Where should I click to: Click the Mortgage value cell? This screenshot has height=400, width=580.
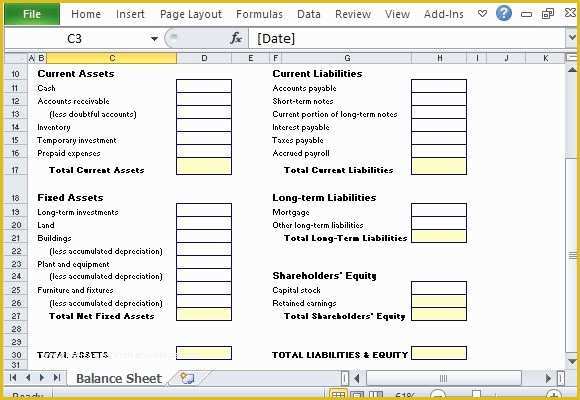pyautogui.click(x=439, y=210)
